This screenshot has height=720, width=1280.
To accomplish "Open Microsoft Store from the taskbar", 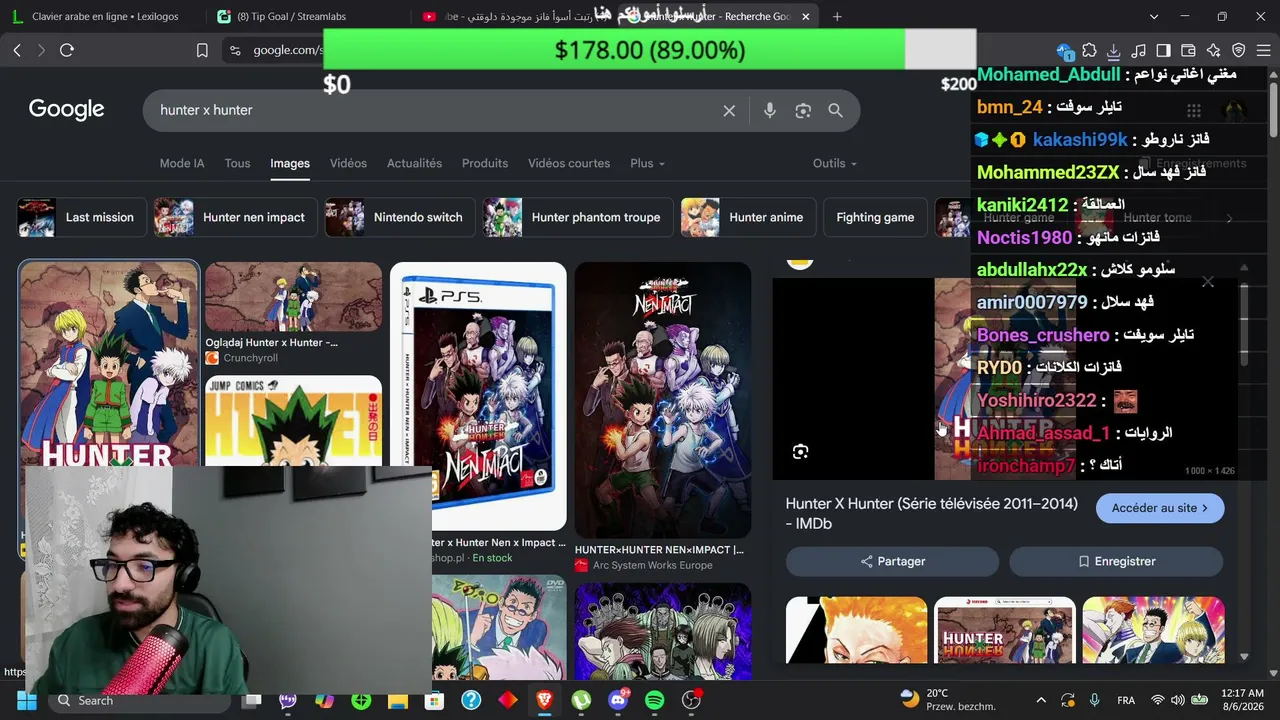I will (434, 700).
